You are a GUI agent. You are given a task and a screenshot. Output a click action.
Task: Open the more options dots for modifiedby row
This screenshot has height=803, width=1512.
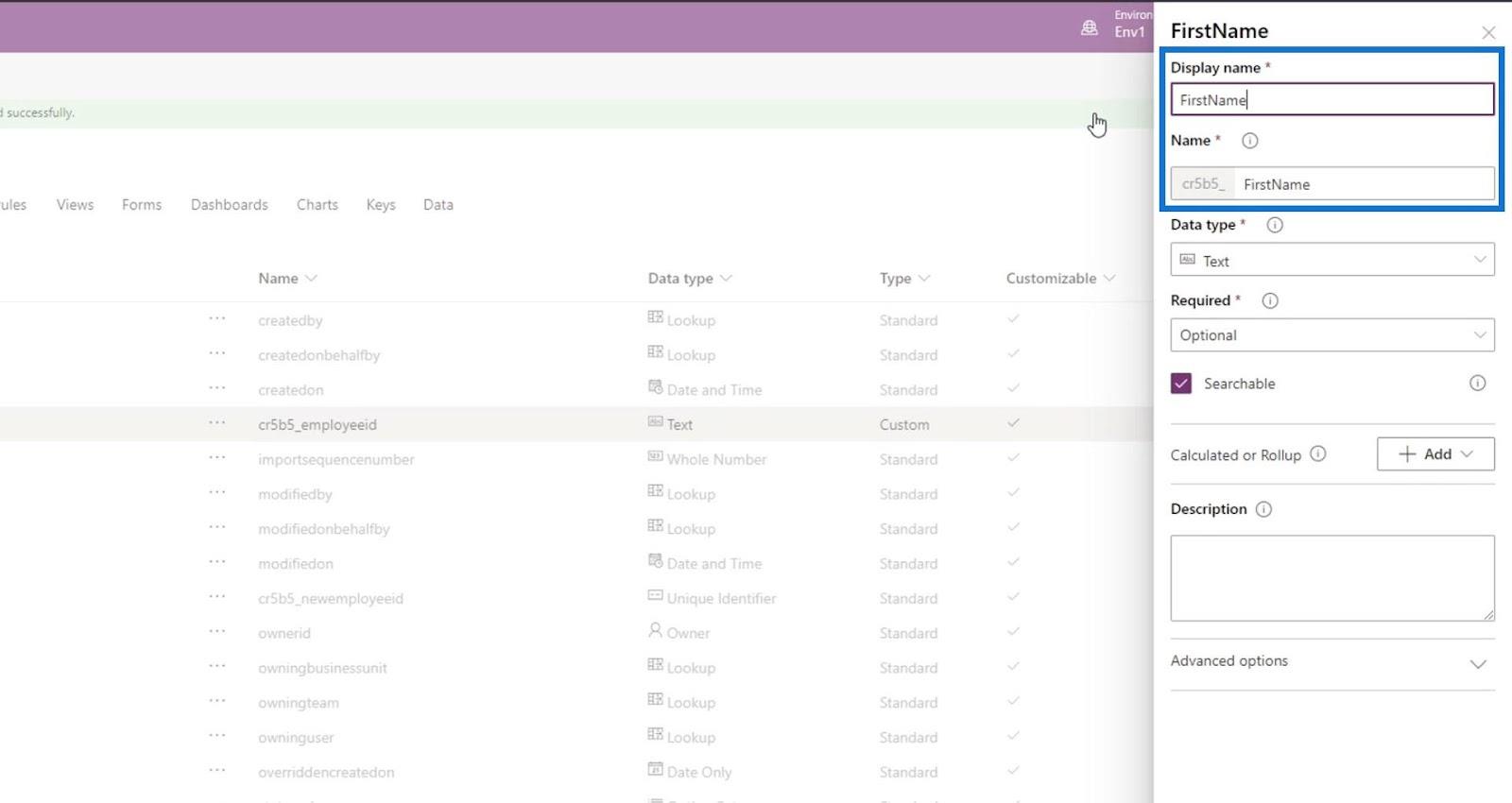click(x=217, y=492)
